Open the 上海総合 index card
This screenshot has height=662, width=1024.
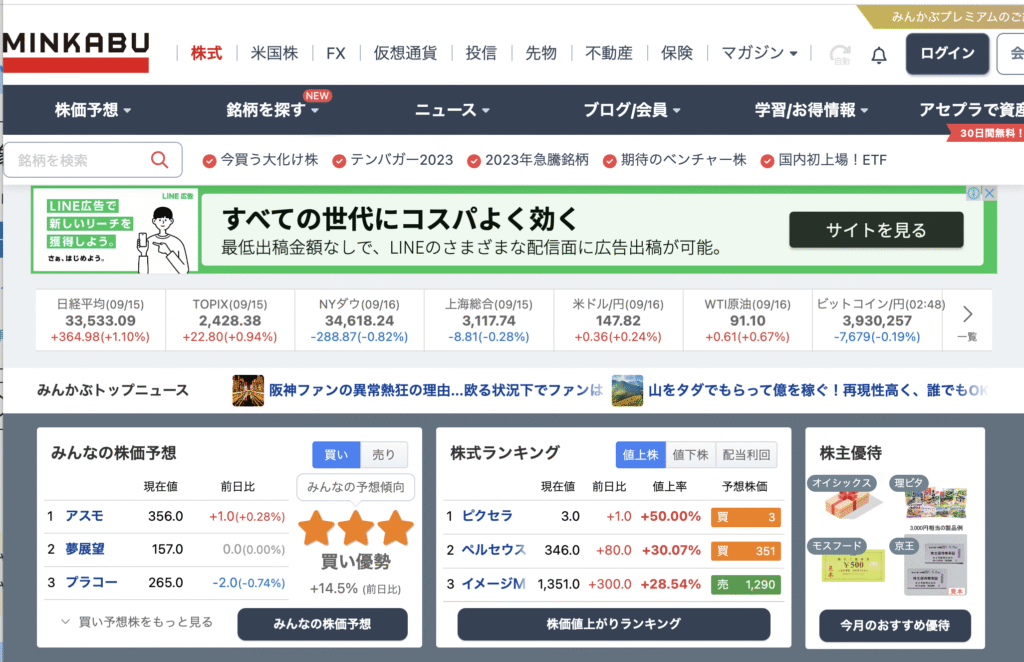(x=488, y=320)
